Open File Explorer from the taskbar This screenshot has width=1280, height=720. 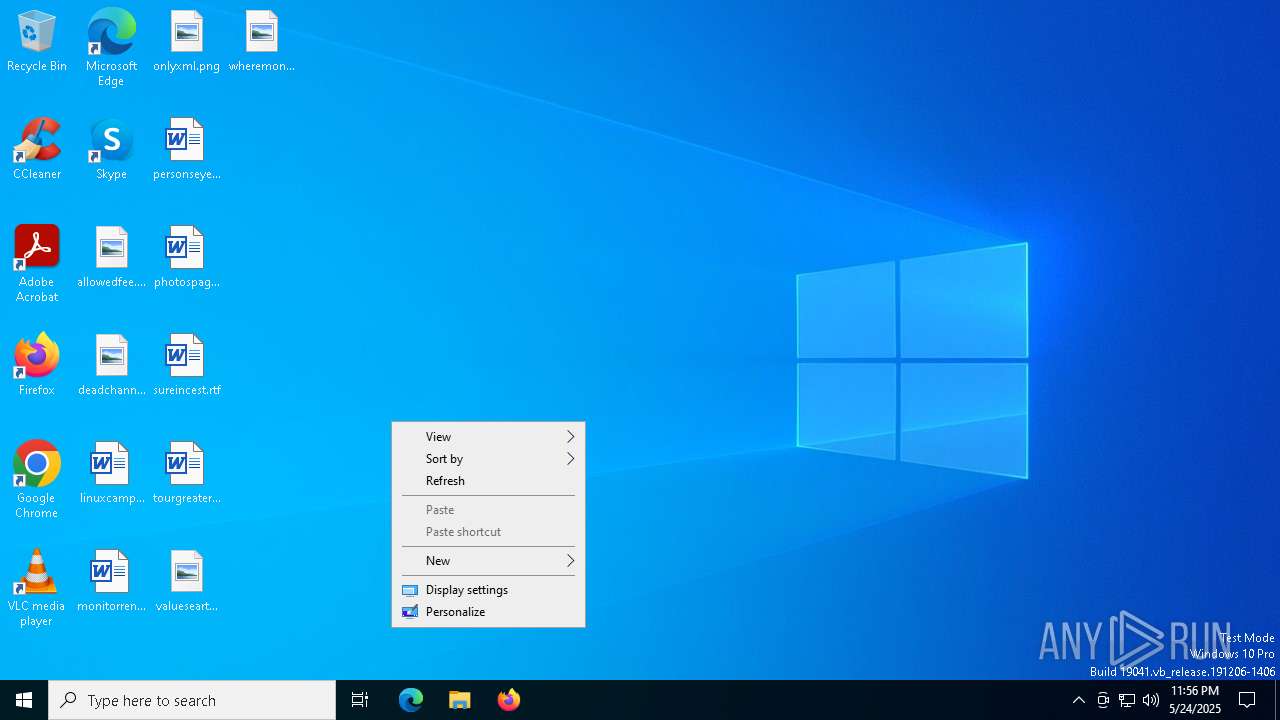coord(460,700)
